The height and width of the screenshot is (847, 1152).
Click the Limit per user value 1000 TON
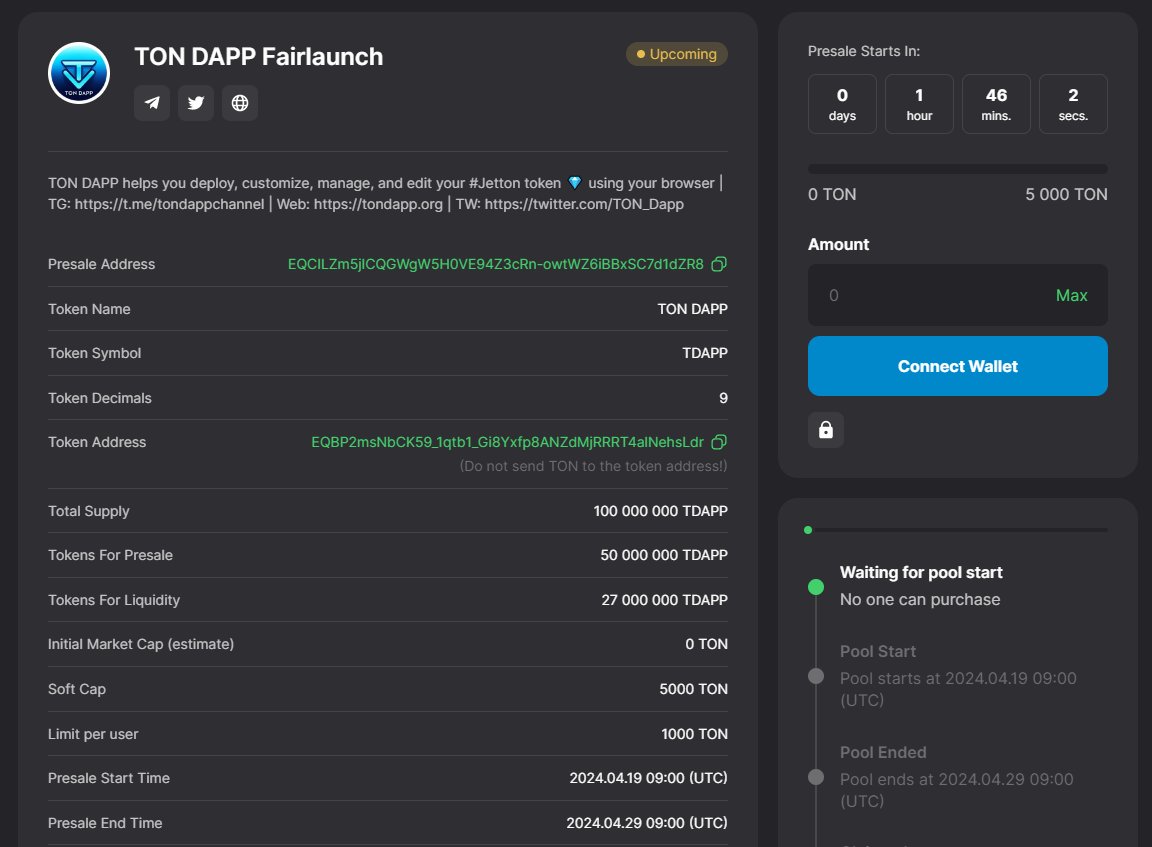(x=694, y=734)
